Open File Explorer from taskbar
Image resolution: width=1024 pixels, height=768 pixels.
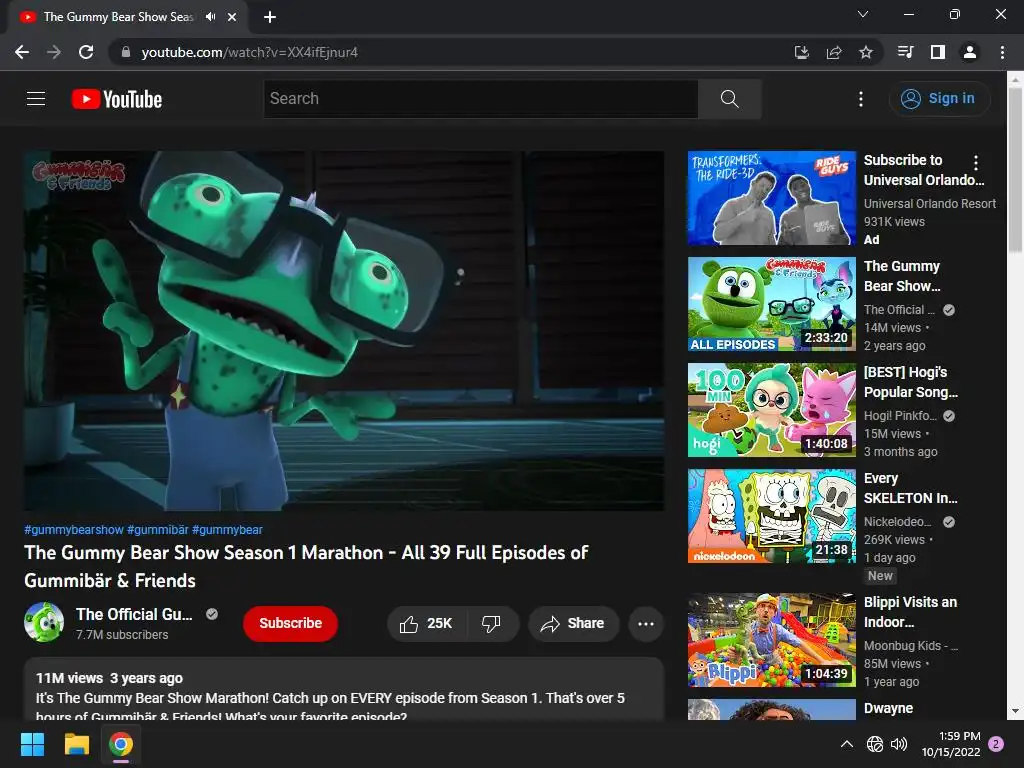(76, 744)
